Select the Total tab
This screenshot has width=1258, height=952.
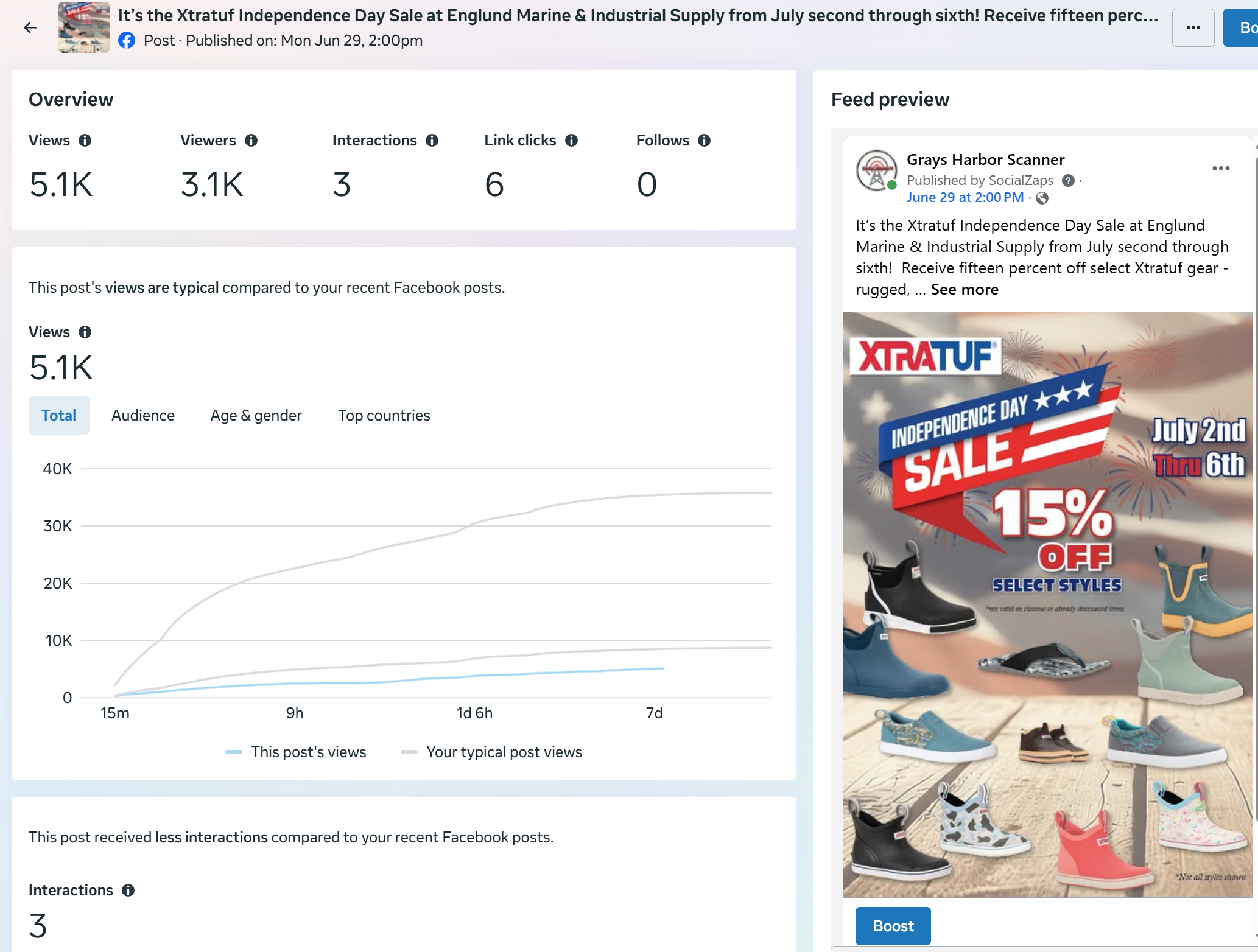coord(59,416)
